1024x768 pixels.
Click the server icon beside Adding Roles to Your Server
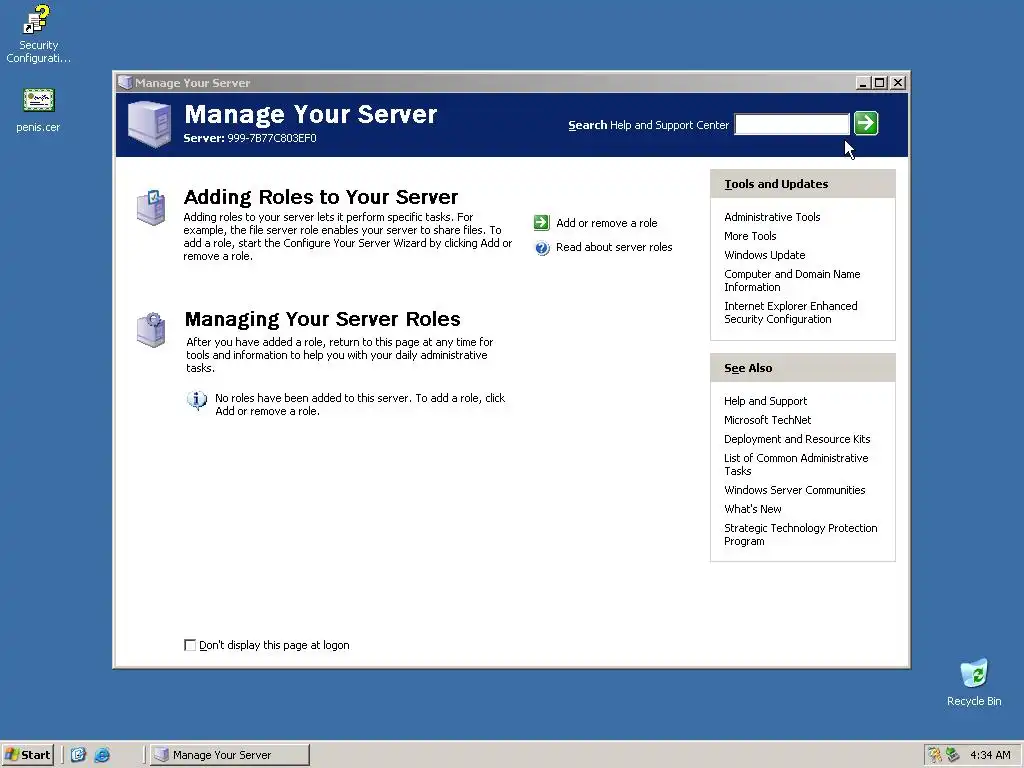pyautogui.click(x=151, y=208)
